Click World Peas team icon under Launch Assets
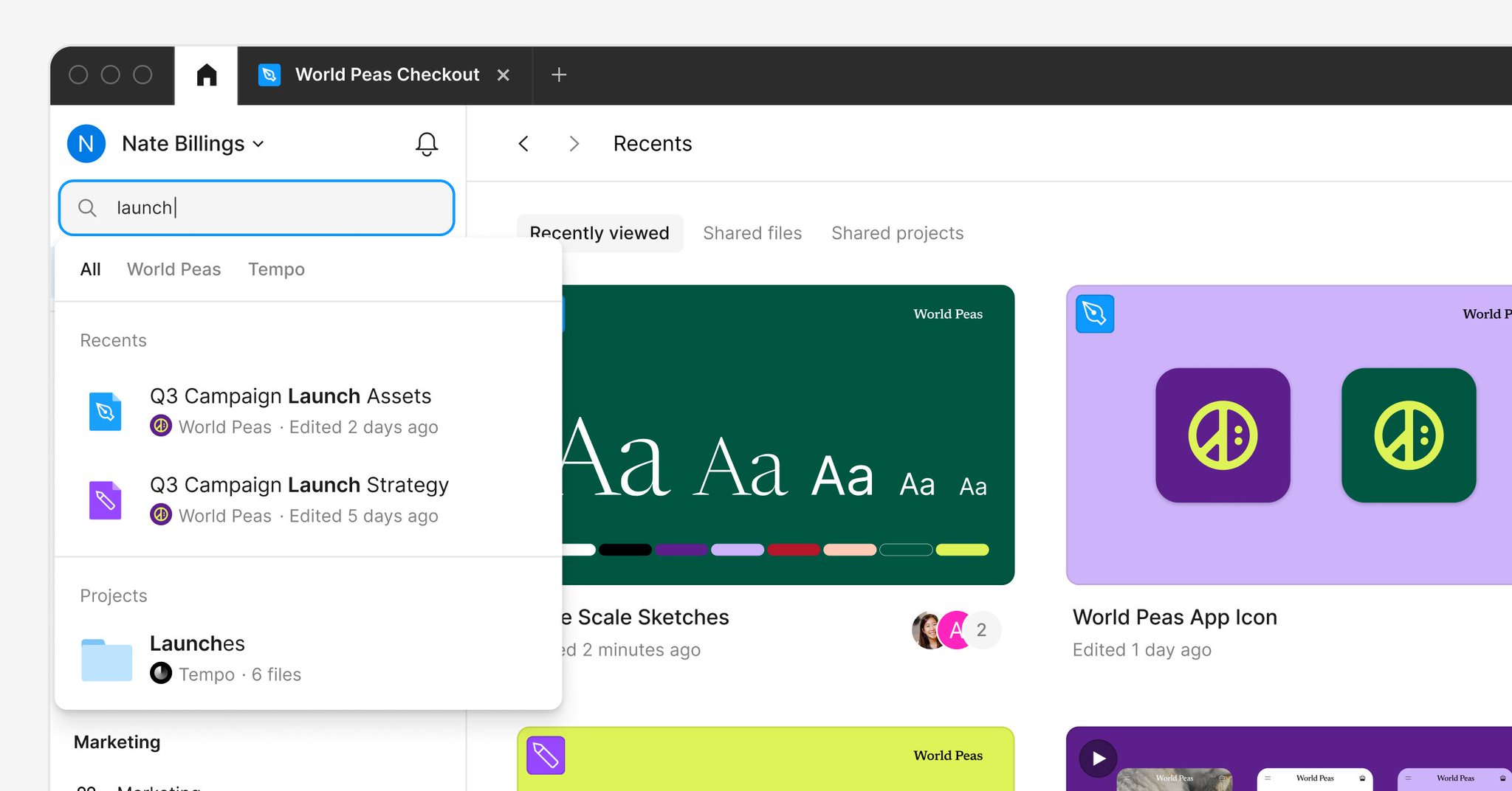Screen dimensions: 1512x791 click(161, 426)
